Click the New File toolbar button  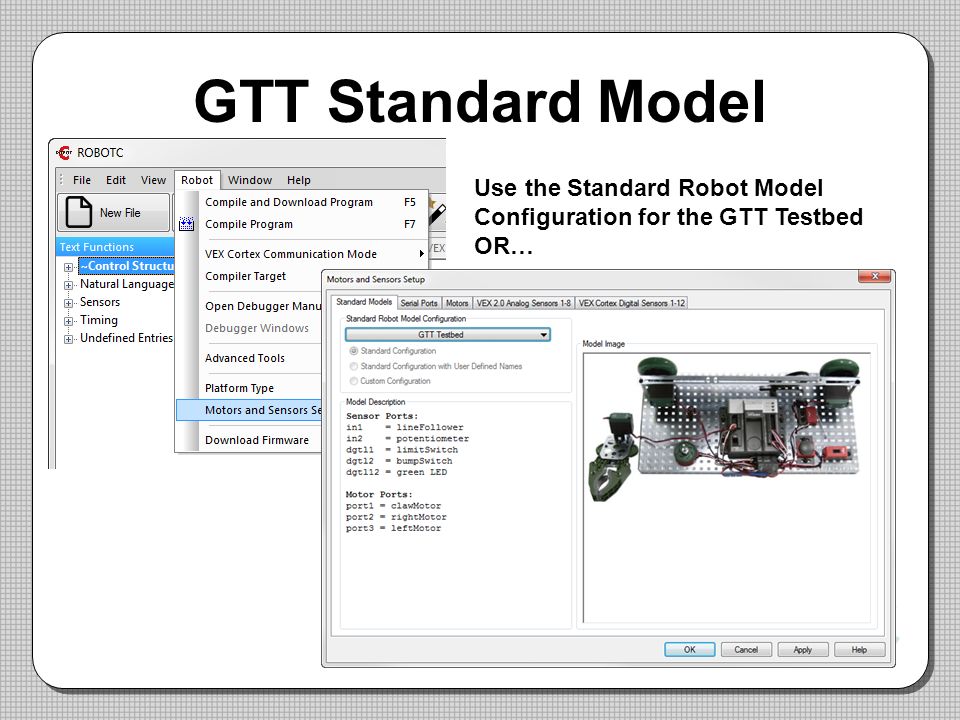pos(113,212)
